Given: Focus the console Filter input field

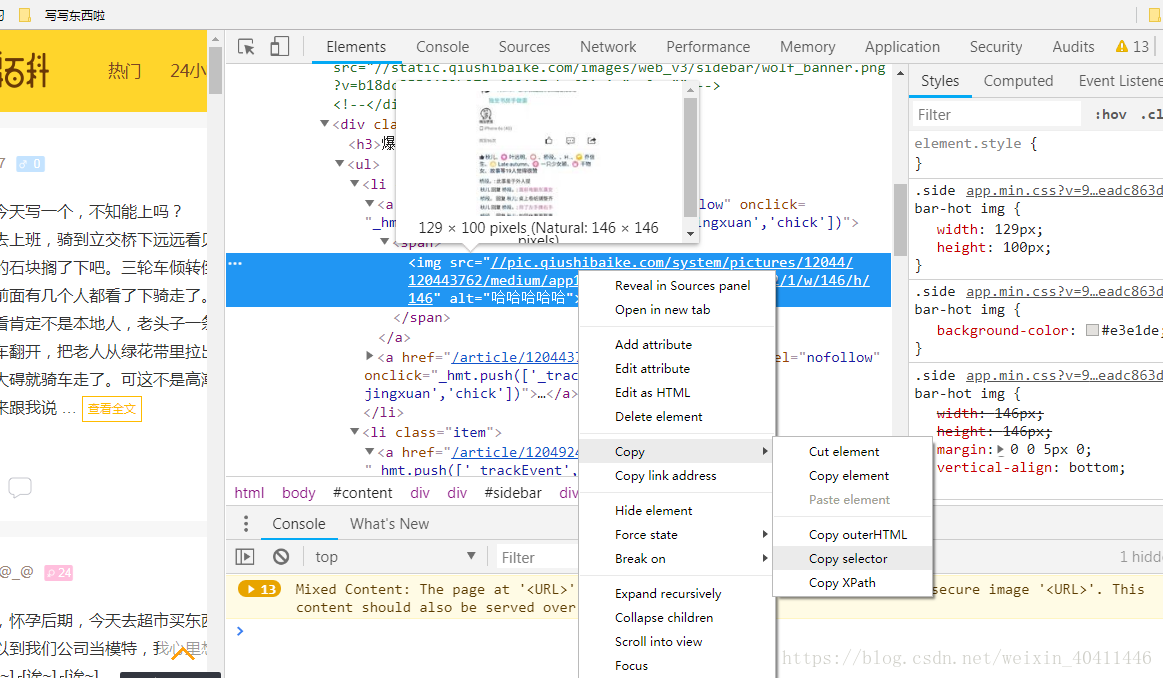Looking at the screenshot, I should (x=537, y=557).
